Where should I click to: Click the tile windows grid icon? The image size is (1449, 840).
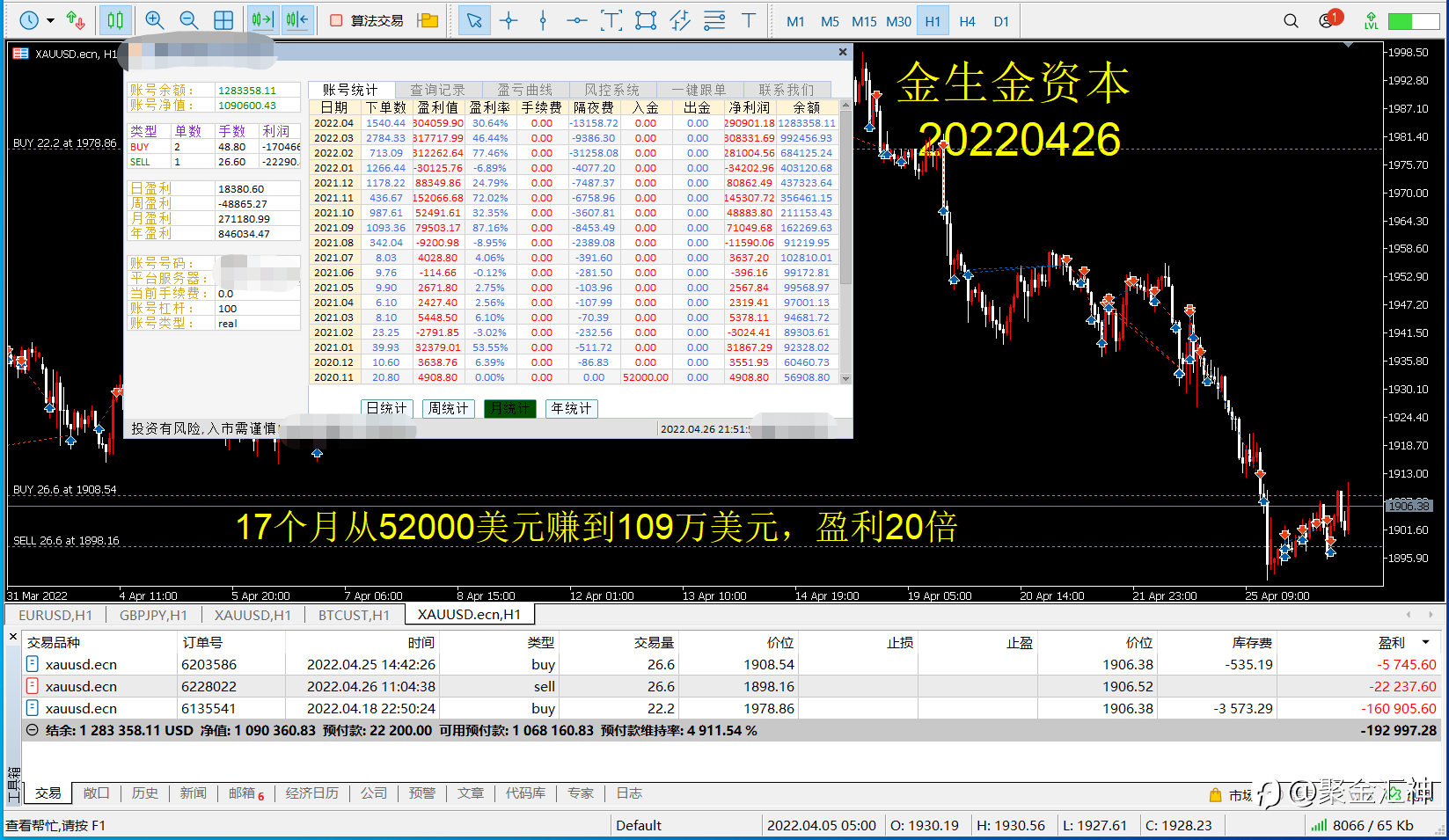[223, 20]
